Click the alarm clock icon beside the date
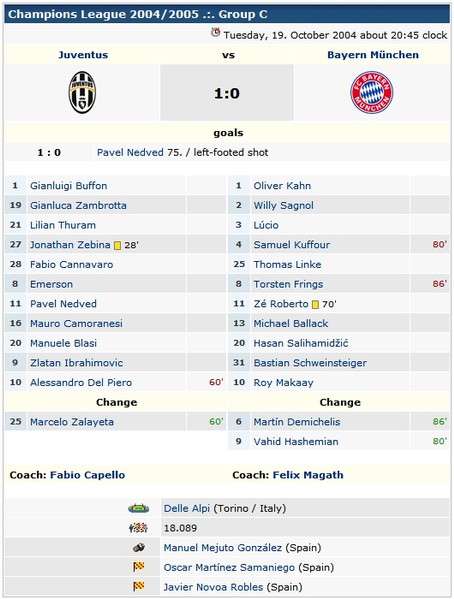The height and width of the screenshot is (599, 454). 216,33
